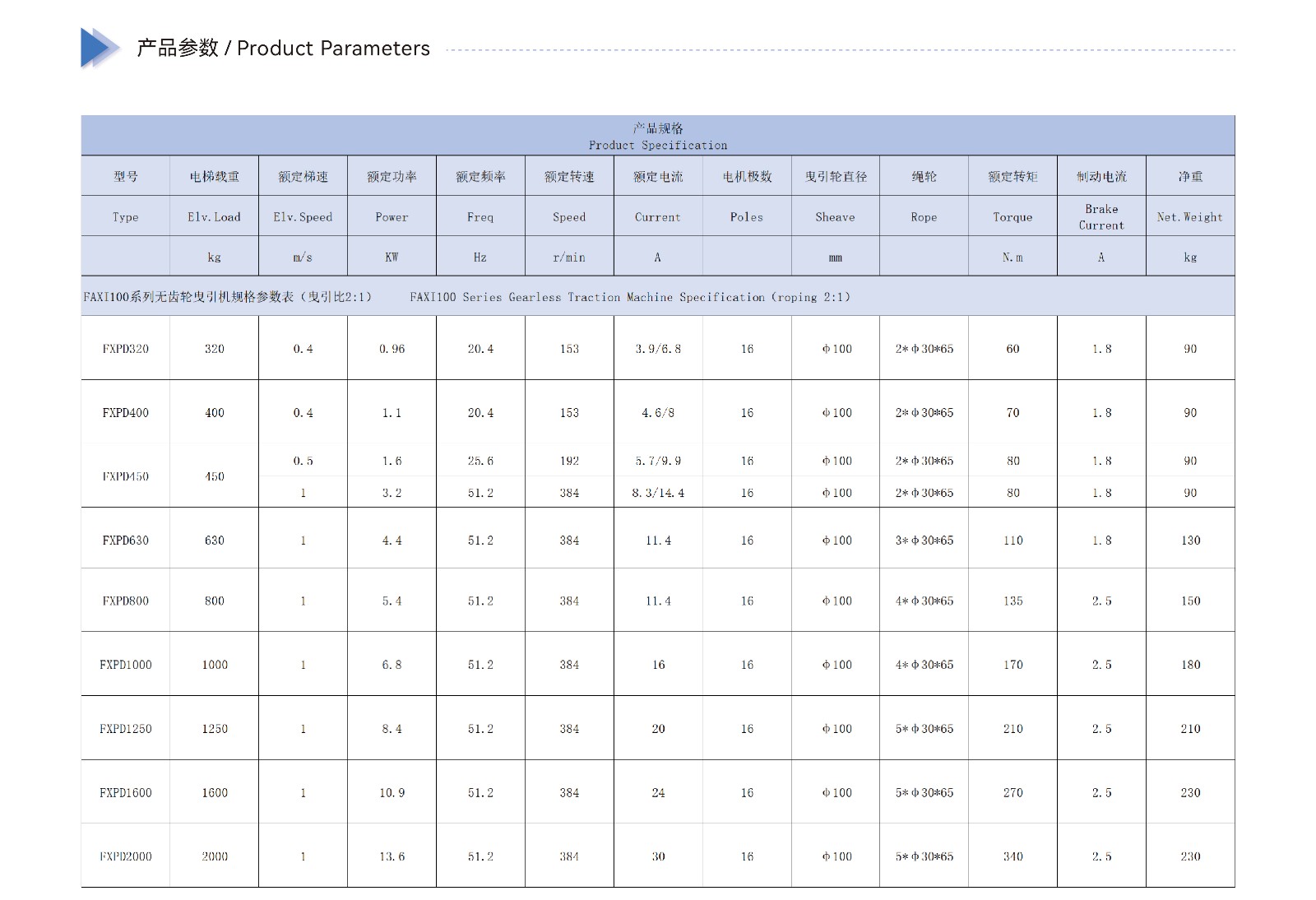Click the '5.4' power value for FXPD800
The image size is (1316, 900).
click(392, 601)
